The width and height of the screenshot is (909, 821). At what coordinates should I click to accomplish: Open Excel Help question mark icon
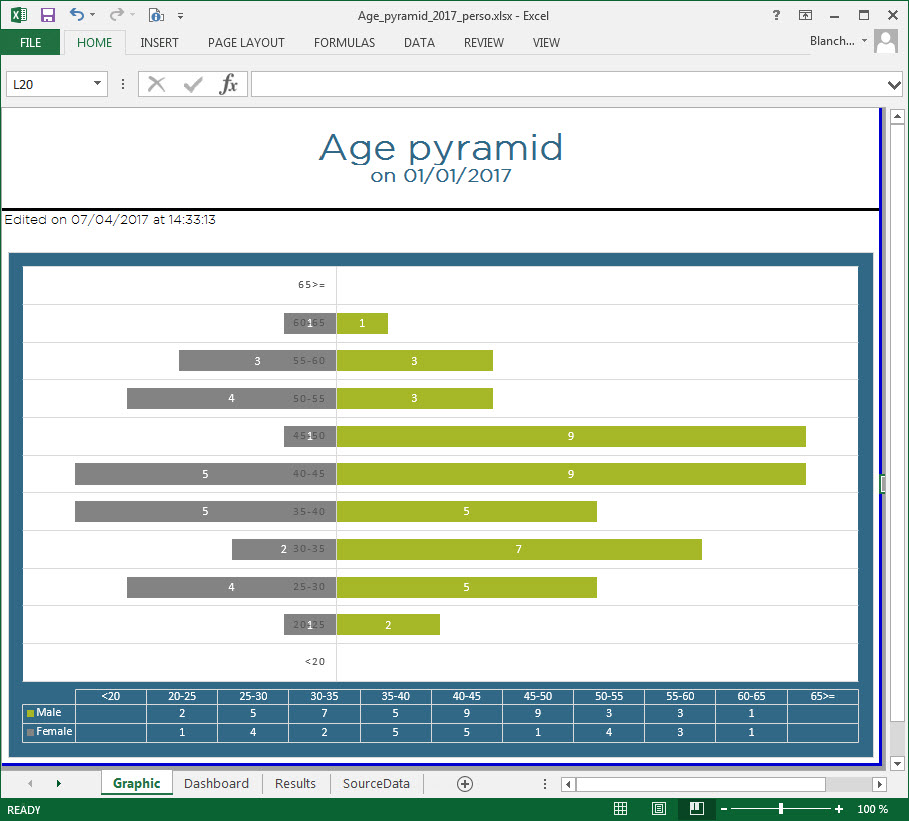tap(776, 15)
